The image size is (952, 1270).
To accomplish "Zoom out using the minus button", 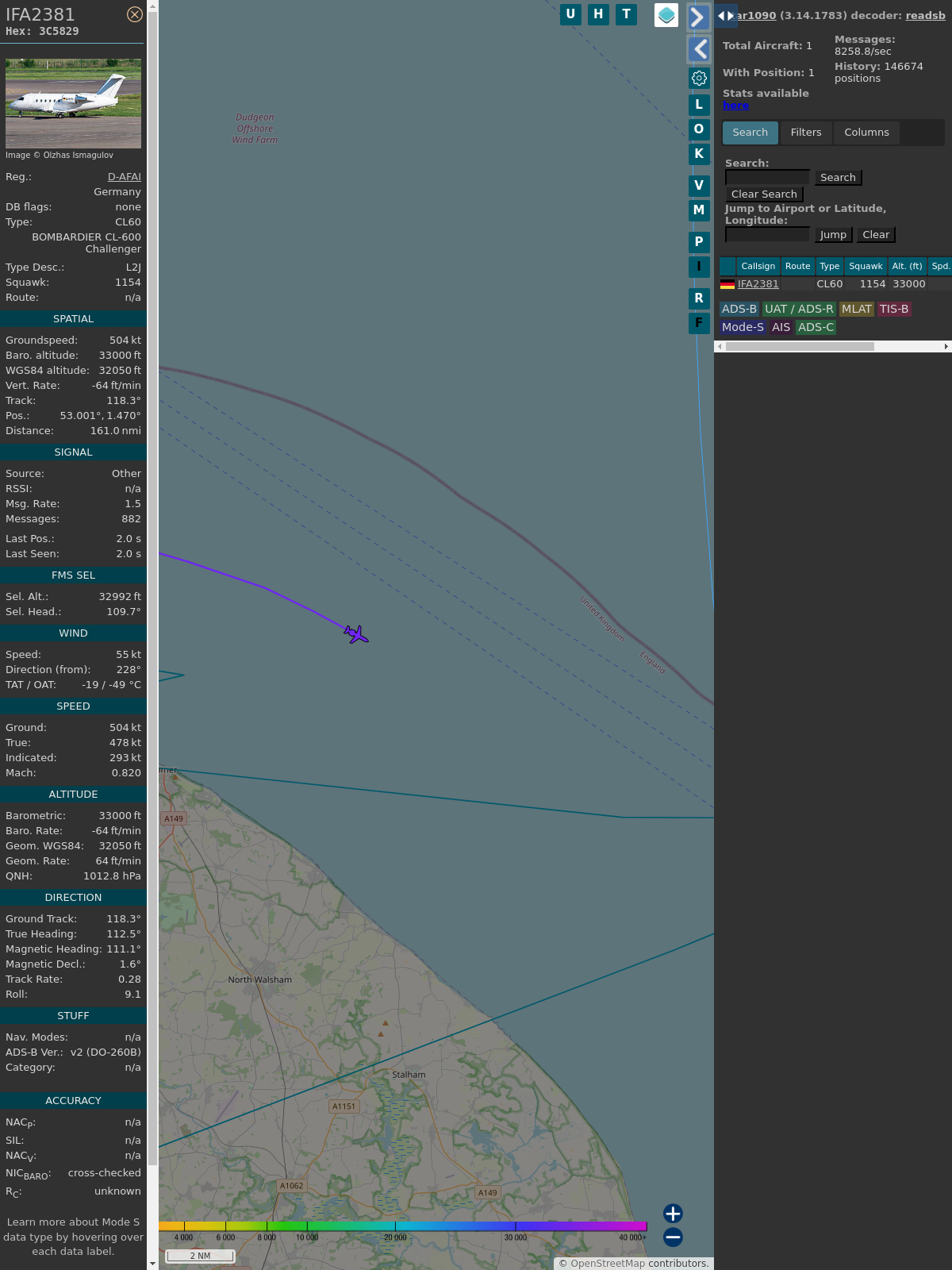I will [x=673, y=1237].
